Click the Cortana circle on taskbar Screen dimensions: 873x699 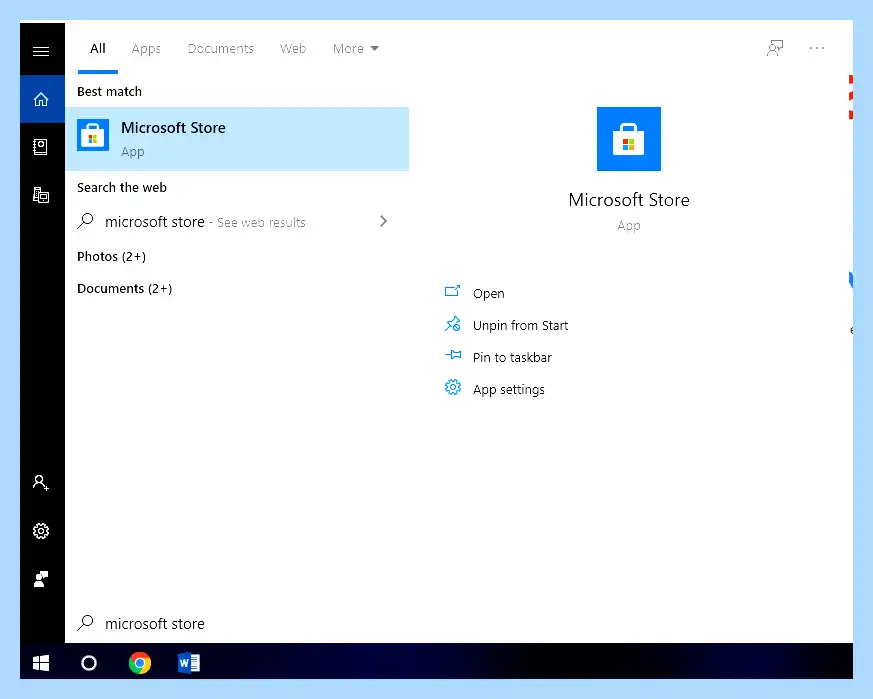[x=89, y=663]
